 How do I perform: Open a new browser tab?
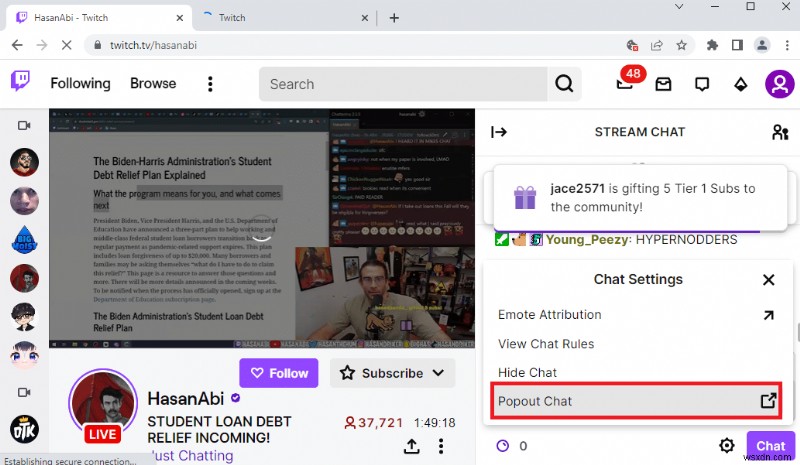(394, 18)
